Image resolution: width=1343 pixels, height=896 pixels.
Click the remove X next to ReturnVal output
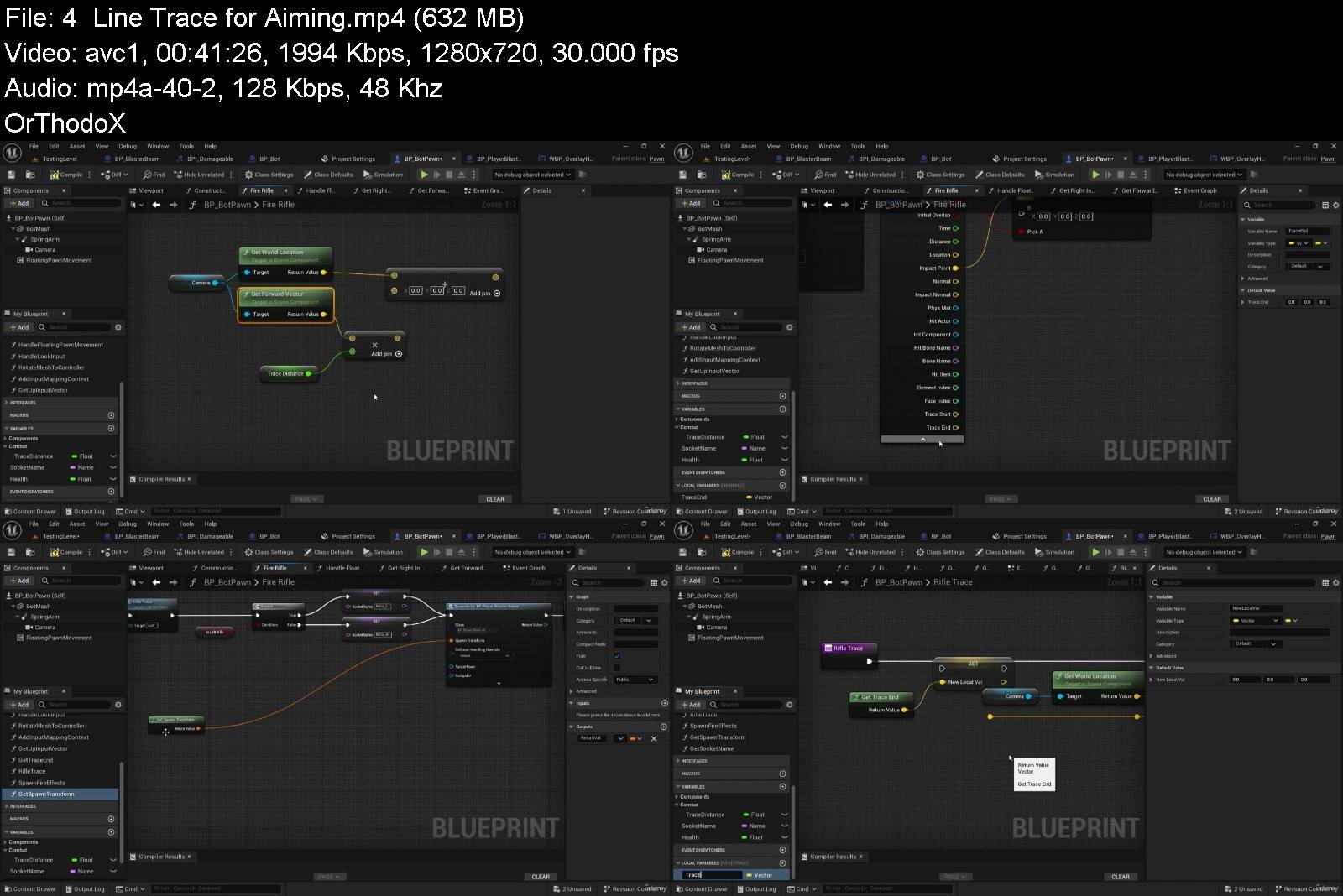coord(654,739)
